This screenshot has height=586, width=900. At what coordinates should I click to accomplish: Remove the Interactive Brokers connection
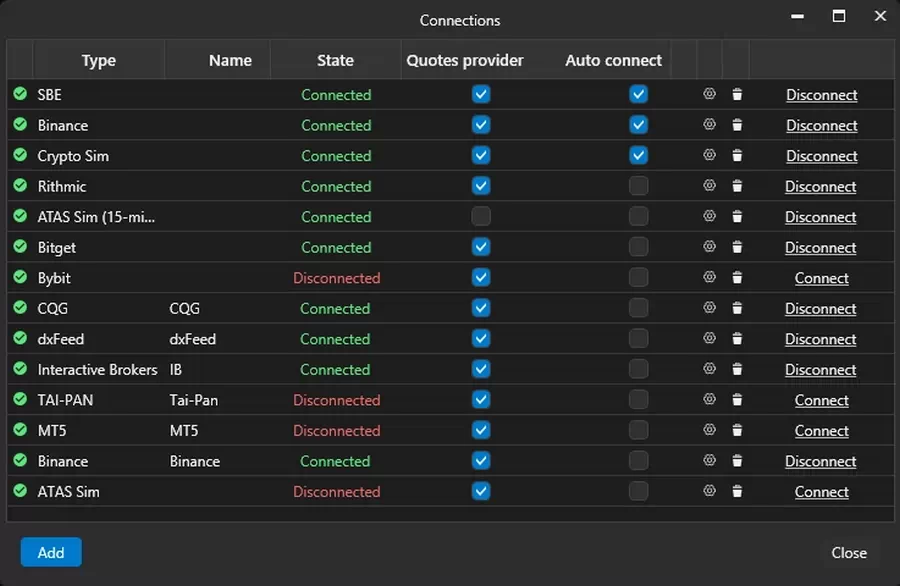[737, 369]
